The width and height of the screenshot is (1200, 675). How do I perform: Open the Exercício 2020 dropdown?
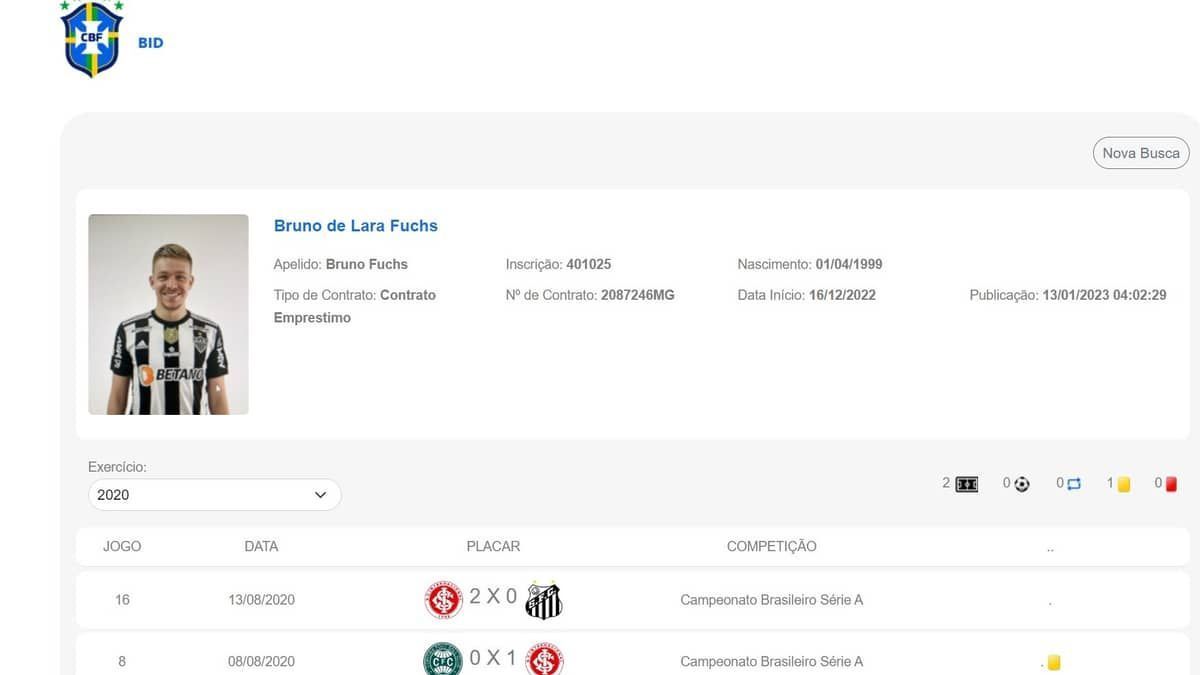click(x=214, y=494)
